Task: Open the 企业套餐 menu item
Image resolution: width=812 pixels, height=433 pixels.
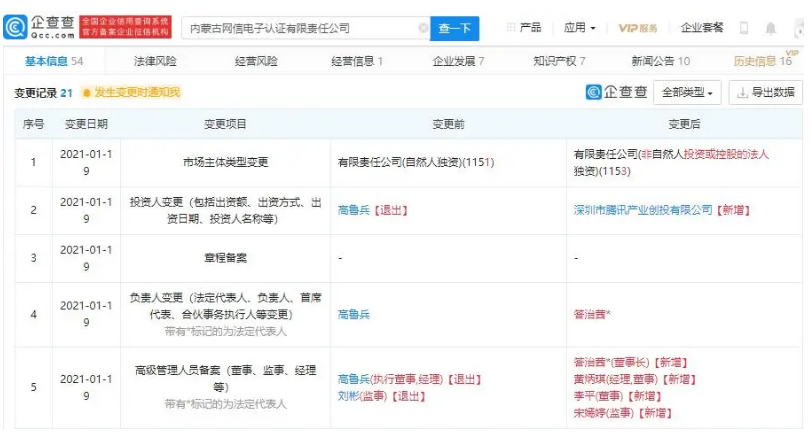Action: (x=701, y=28)
